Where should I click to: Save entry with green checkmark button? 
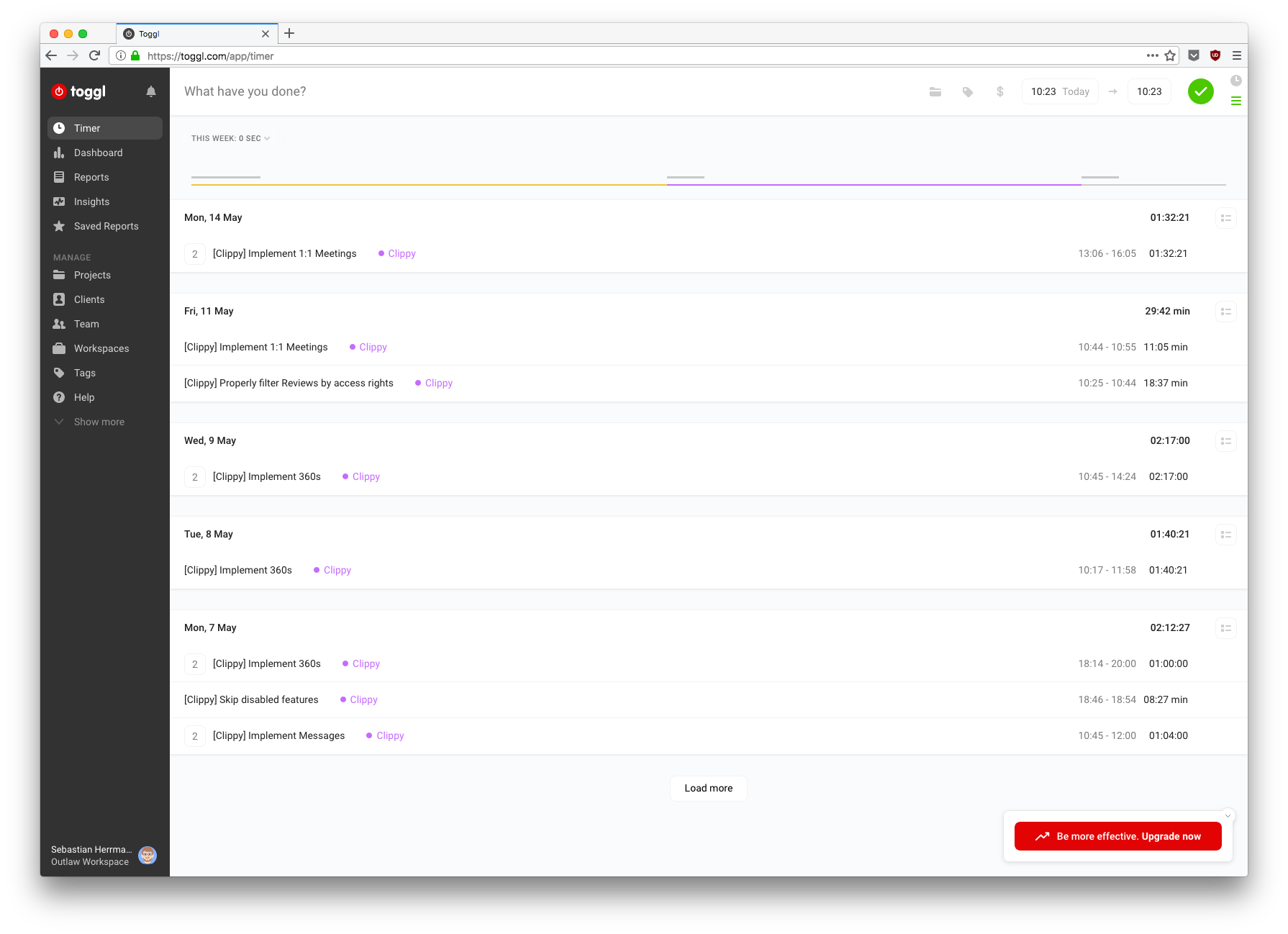[x=1201, y=91]
